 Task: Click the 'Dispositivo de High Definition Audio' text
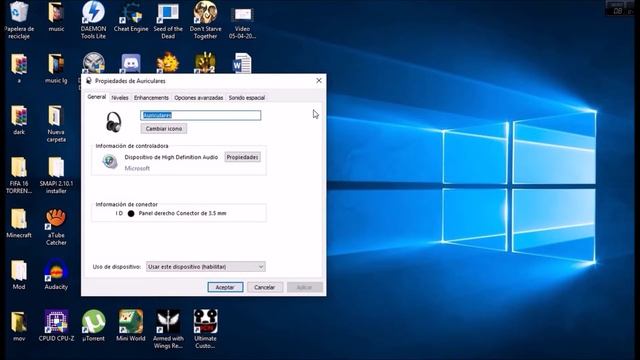pos(171,157)
